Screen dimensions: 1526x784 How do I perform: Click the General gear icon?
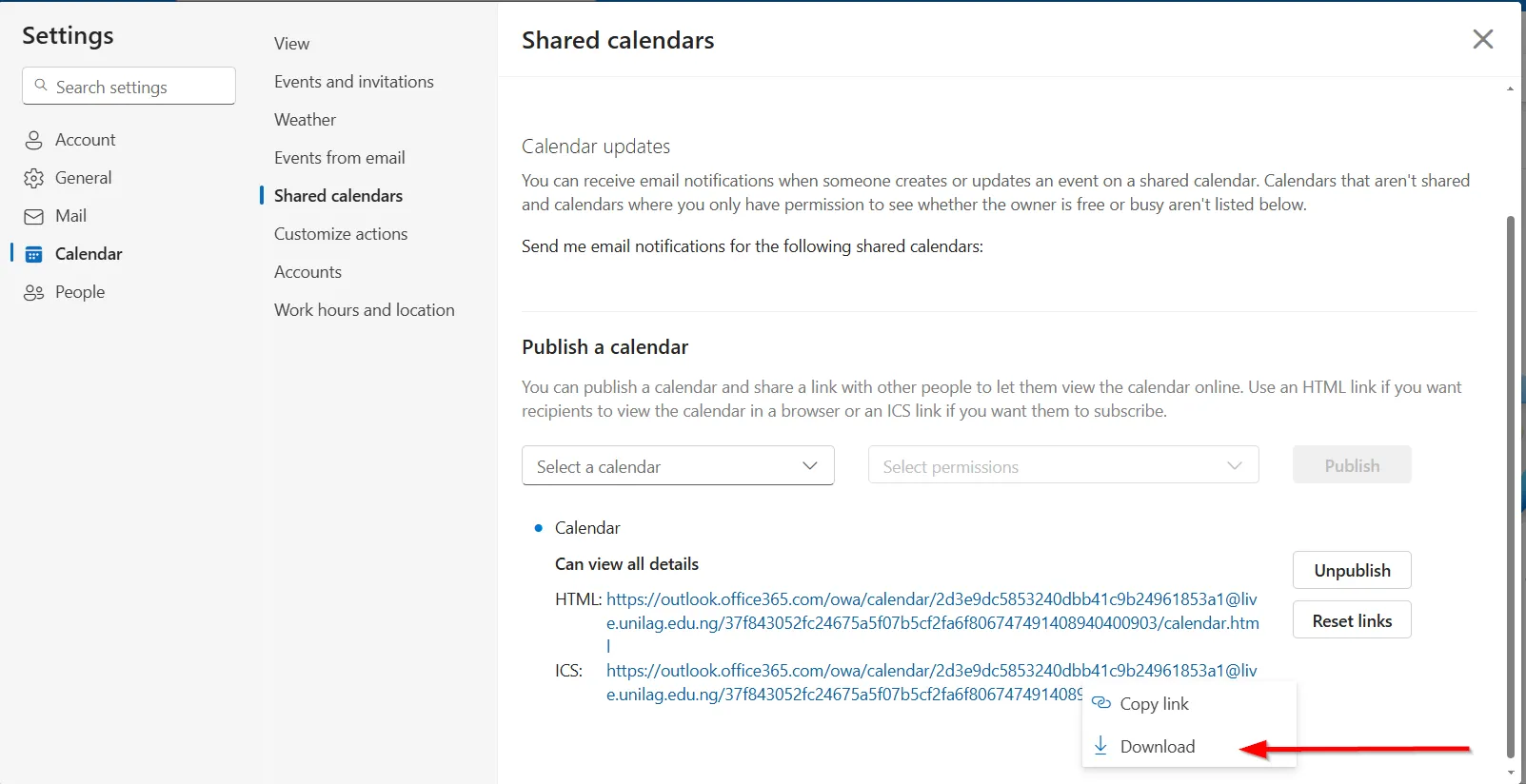click(33, 179)
